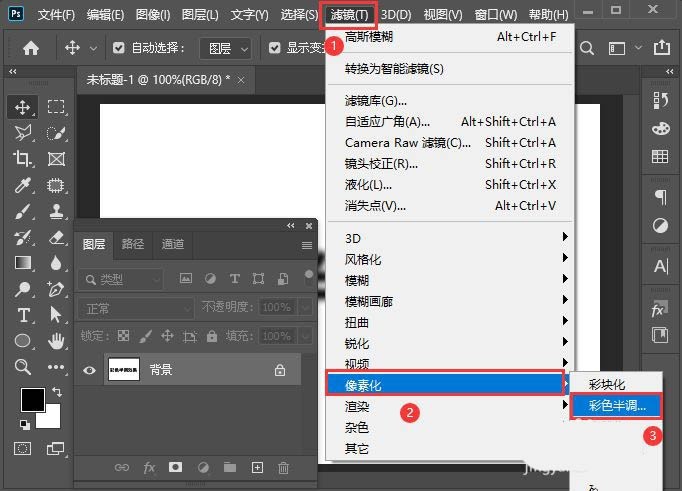Create a new layer plus icon
The height and width of the screenshot is (491, 682).
click(x=257, y=468)
